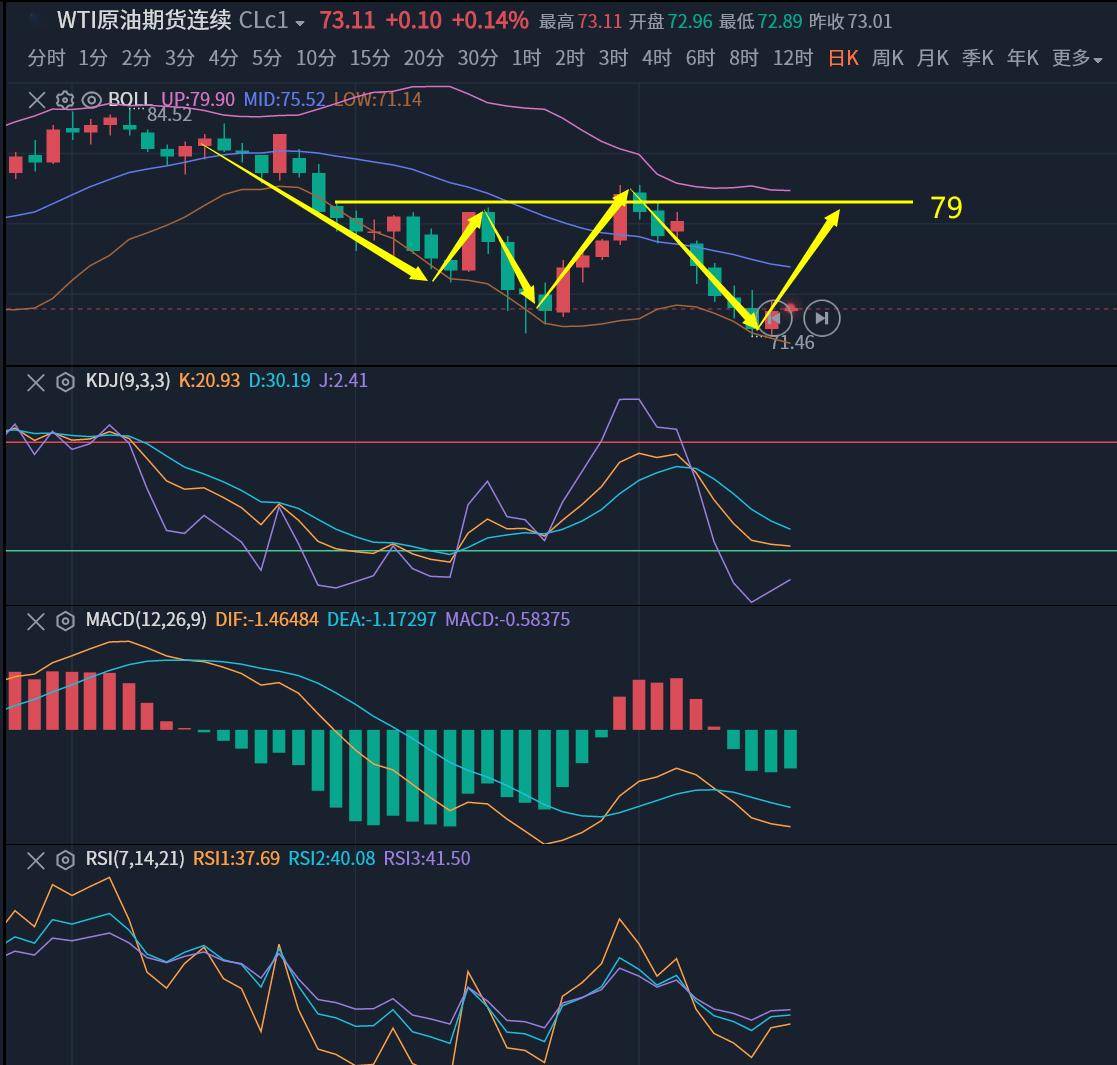Click the KDJ(9,3,3) indicator label
The width and height of the screenshot is (1117, 1065).
pos(128,381)
